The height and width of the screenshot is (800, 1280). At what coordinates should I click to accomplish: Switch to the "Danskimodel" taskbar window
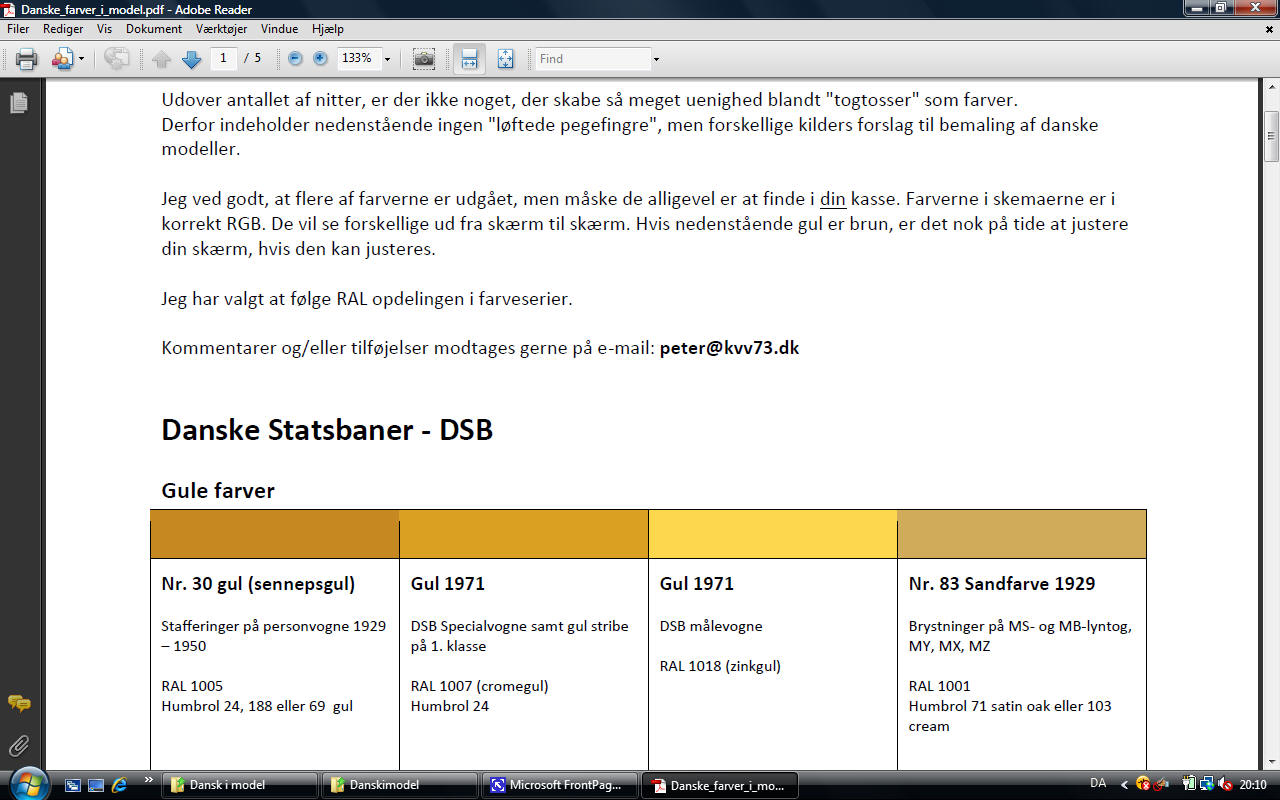coord(399,785)
